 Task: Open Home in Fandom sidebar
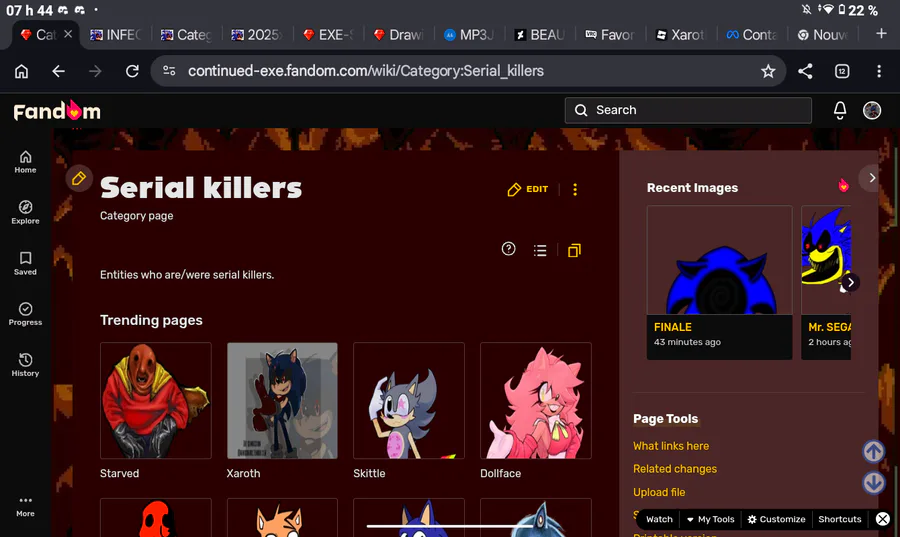pos(25,162)
